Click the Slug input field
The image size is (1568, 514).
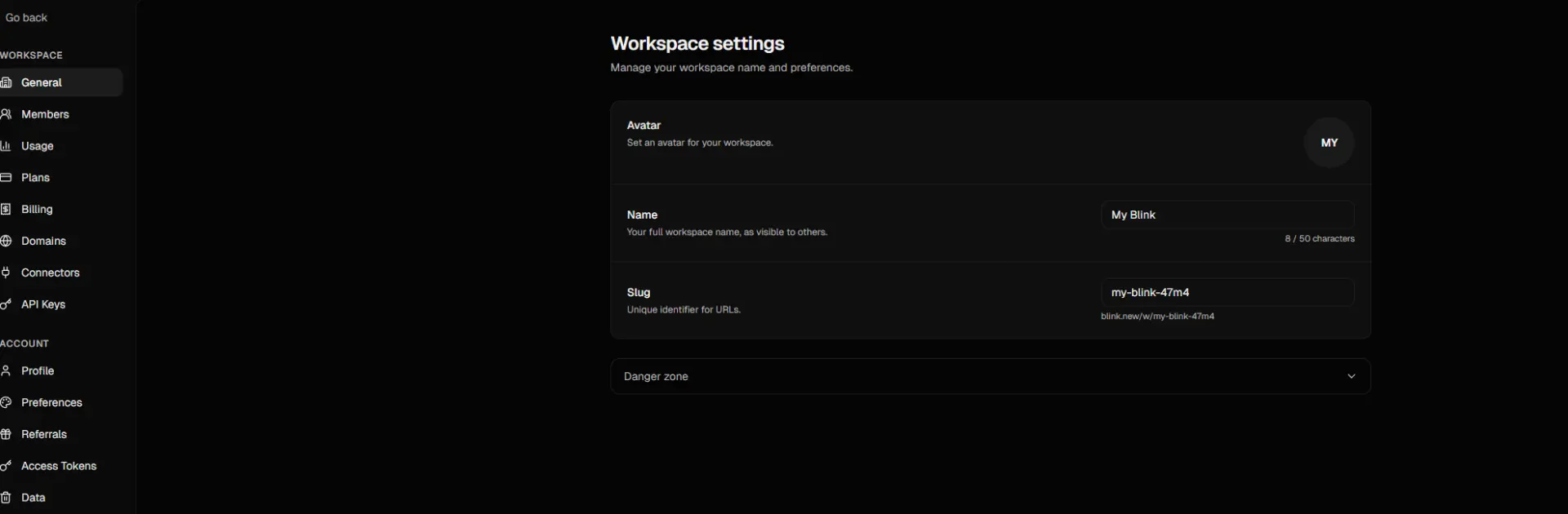click(1227, 292)
